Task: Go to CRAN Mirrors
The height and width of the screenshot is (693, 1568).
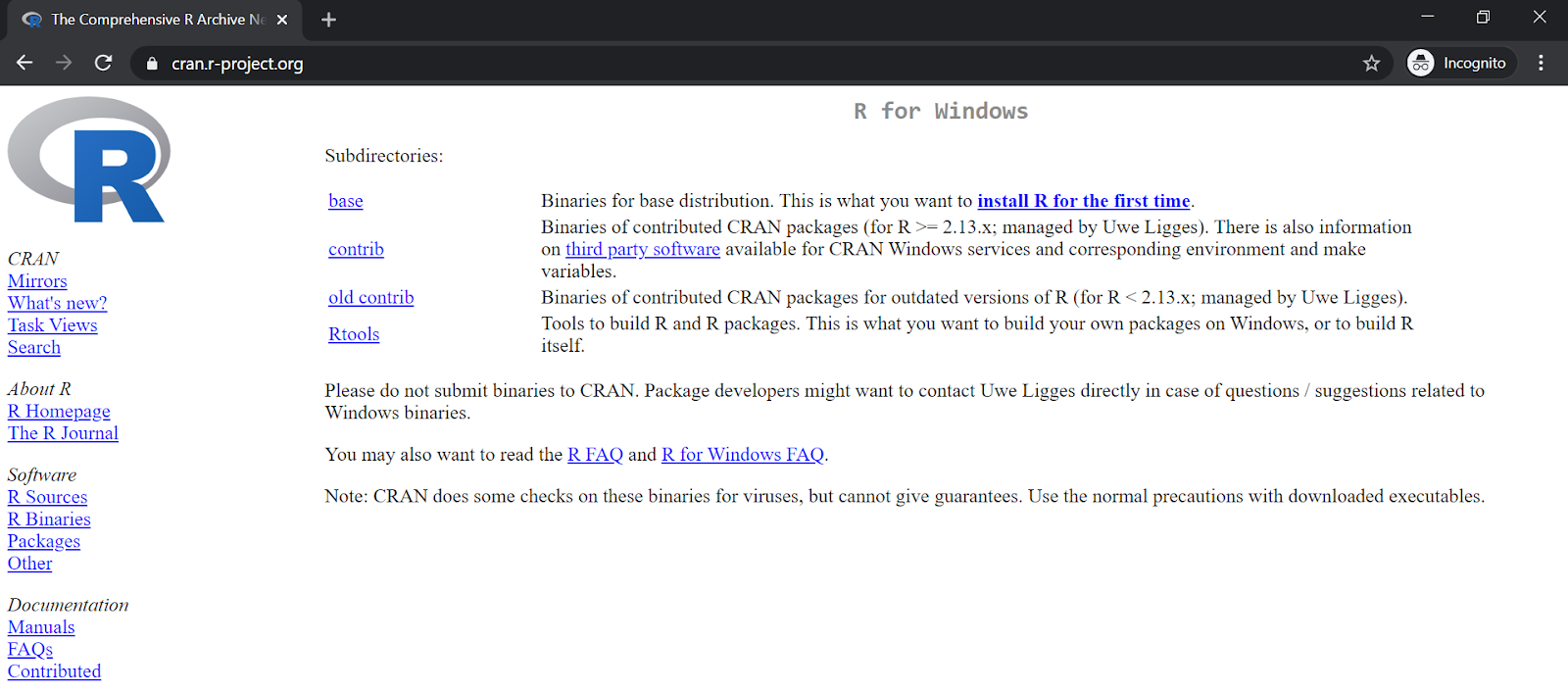Action: [37, 281]
